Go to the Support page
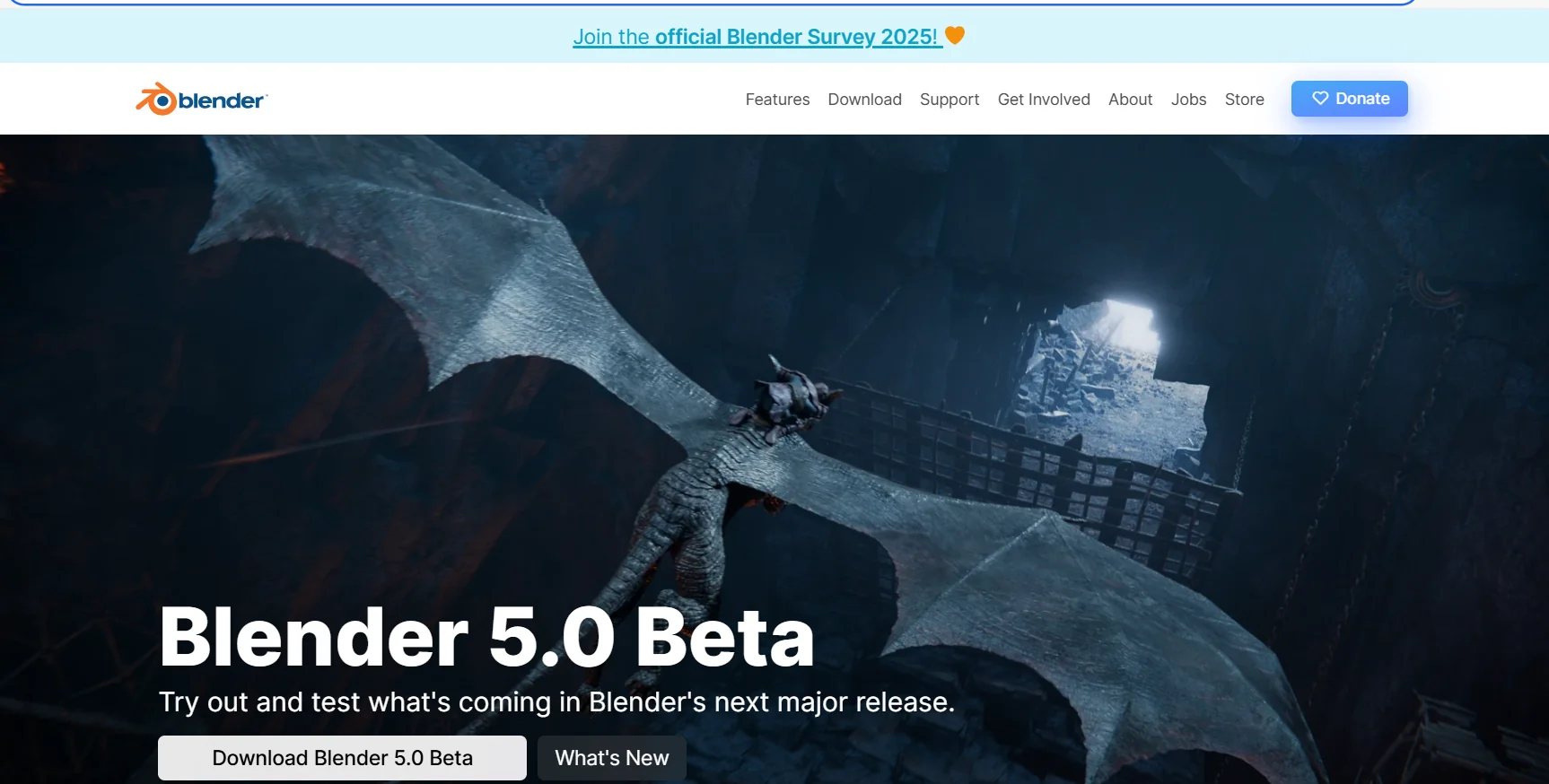This screenshot has height=784, width=1549. [x=950, y=100]
